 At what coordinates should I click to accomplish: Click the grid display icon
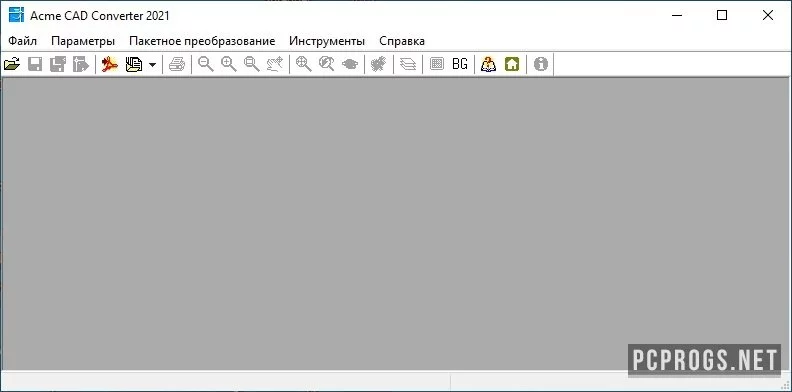point(436,64)
